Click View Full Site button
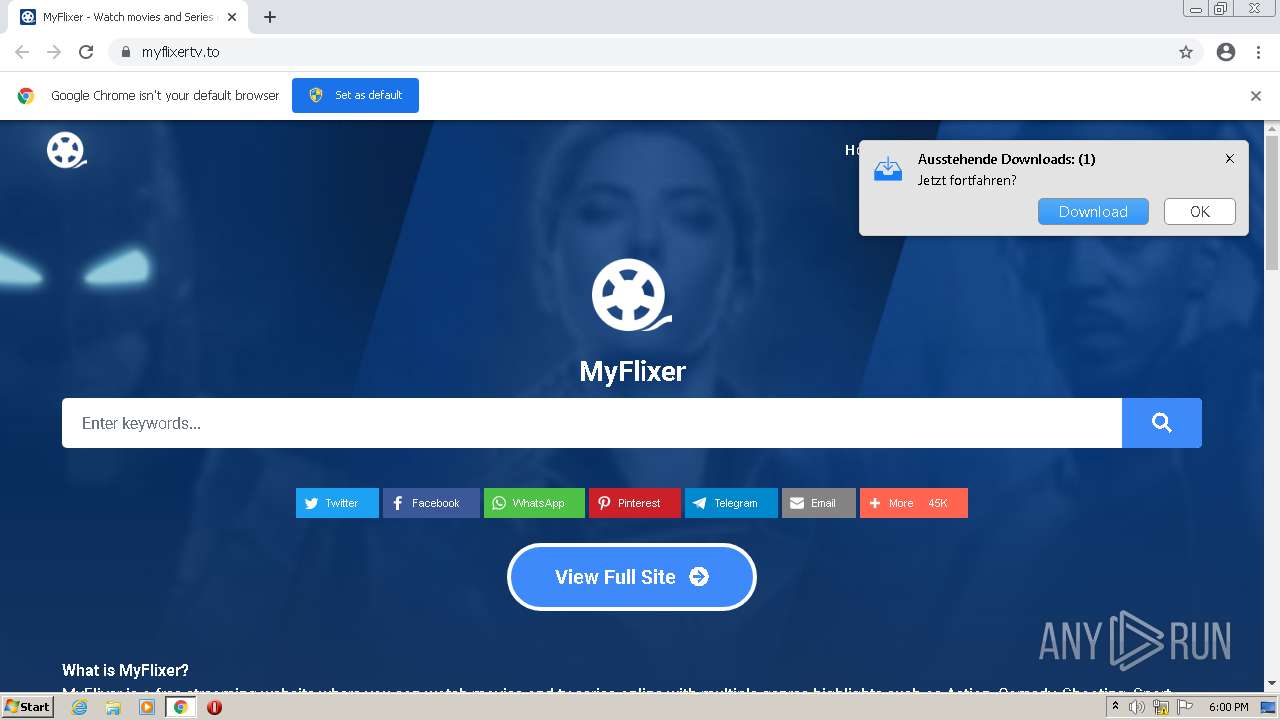This screenshot has height=720, width=1280. click(x=631, y=577)
